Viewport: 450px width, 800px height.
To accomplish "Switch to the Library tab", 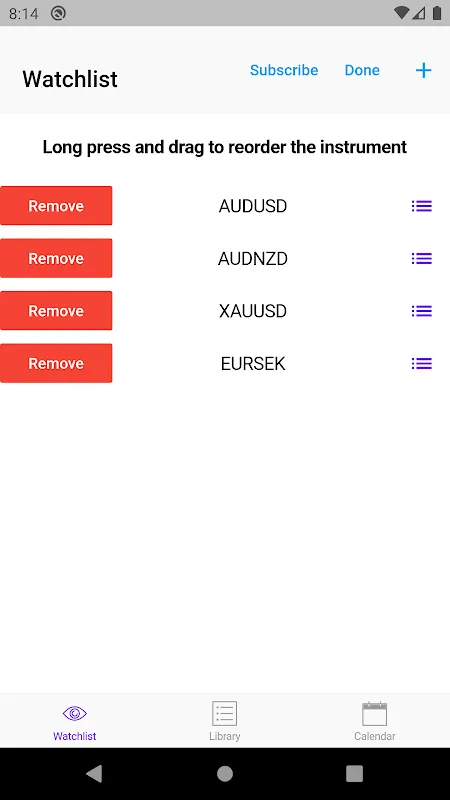I will (224, 721).
